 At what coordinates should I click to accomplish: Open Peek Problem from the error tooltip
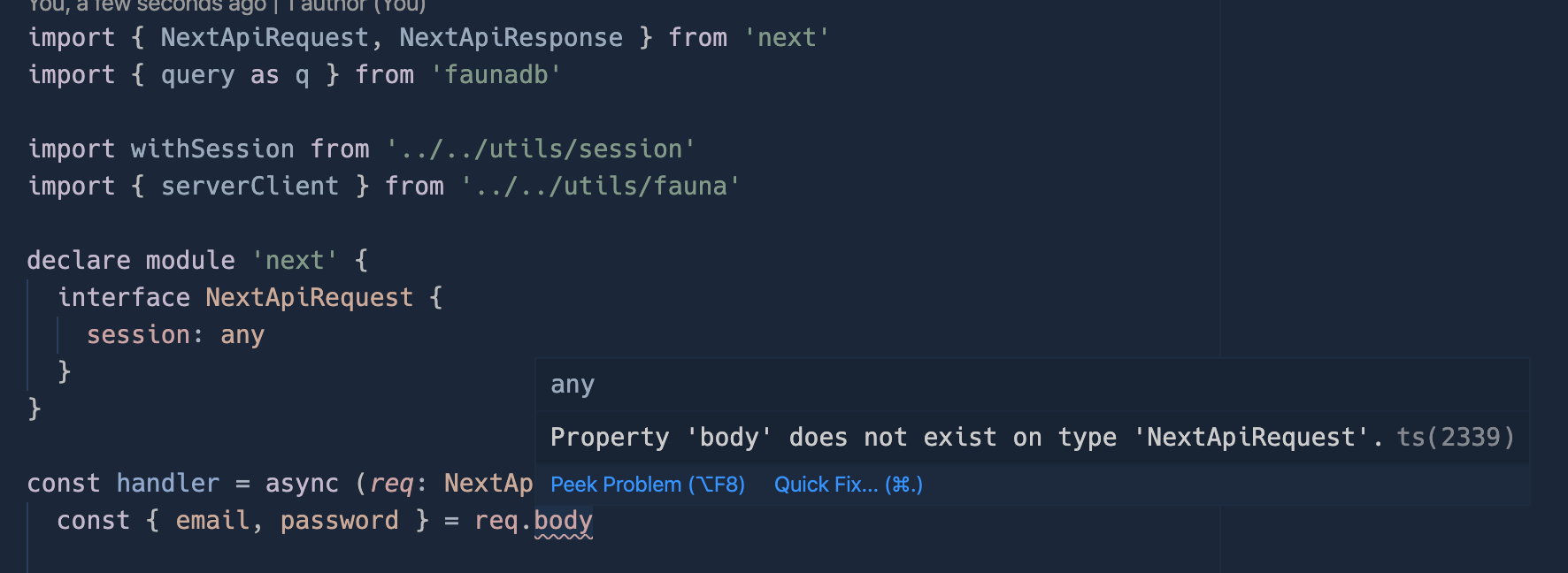(647, 485)
